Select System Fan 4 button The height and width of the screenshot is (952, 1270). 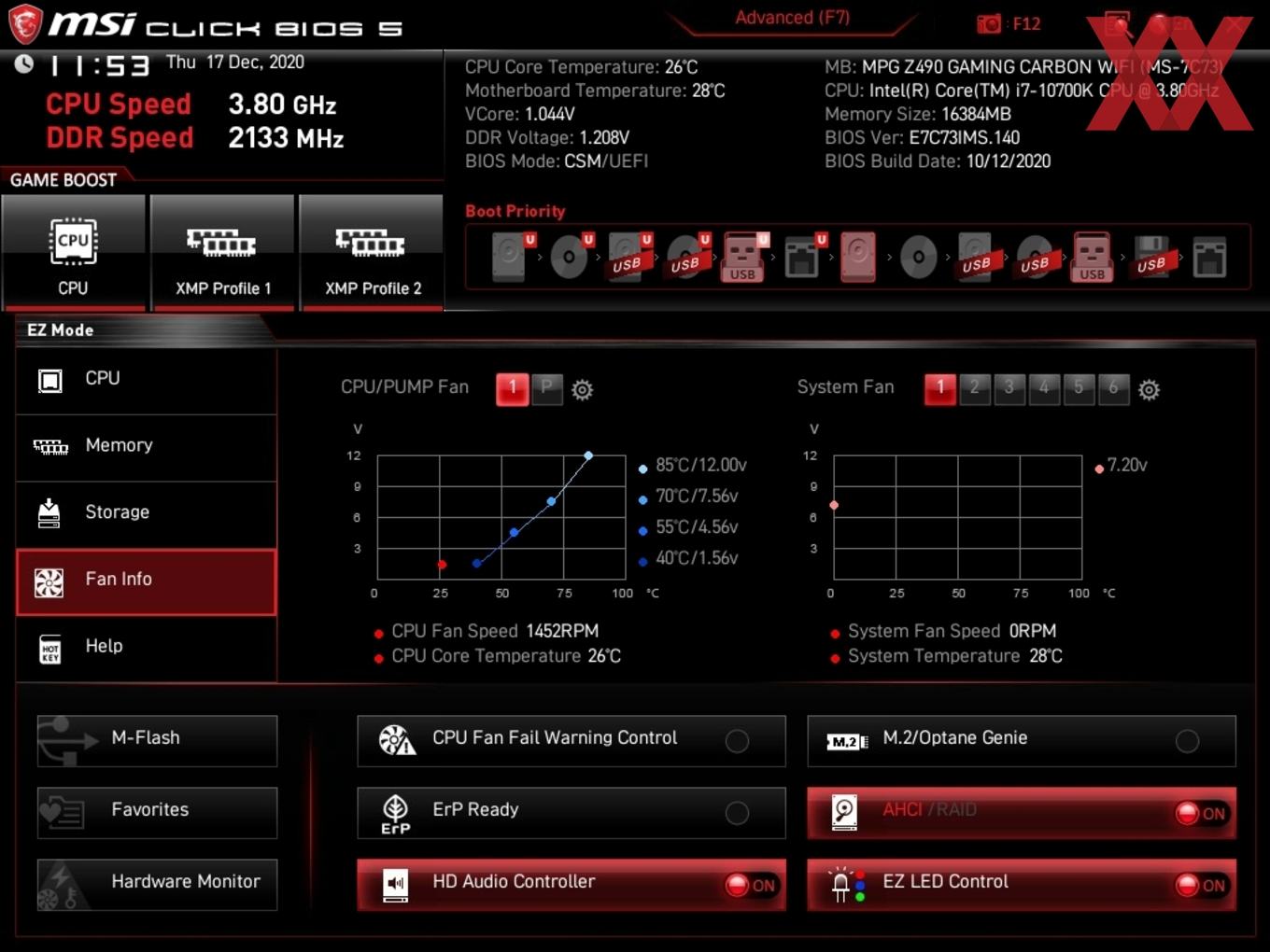click(x=1043, y=388)
